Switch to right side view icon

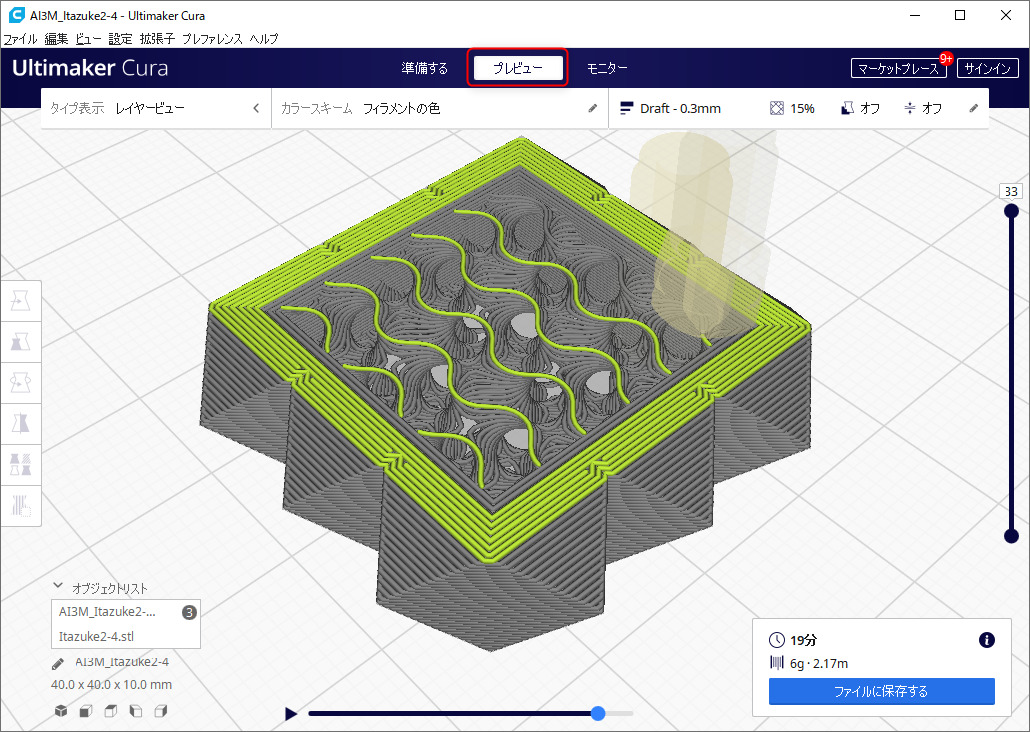(x=160, y=711)
